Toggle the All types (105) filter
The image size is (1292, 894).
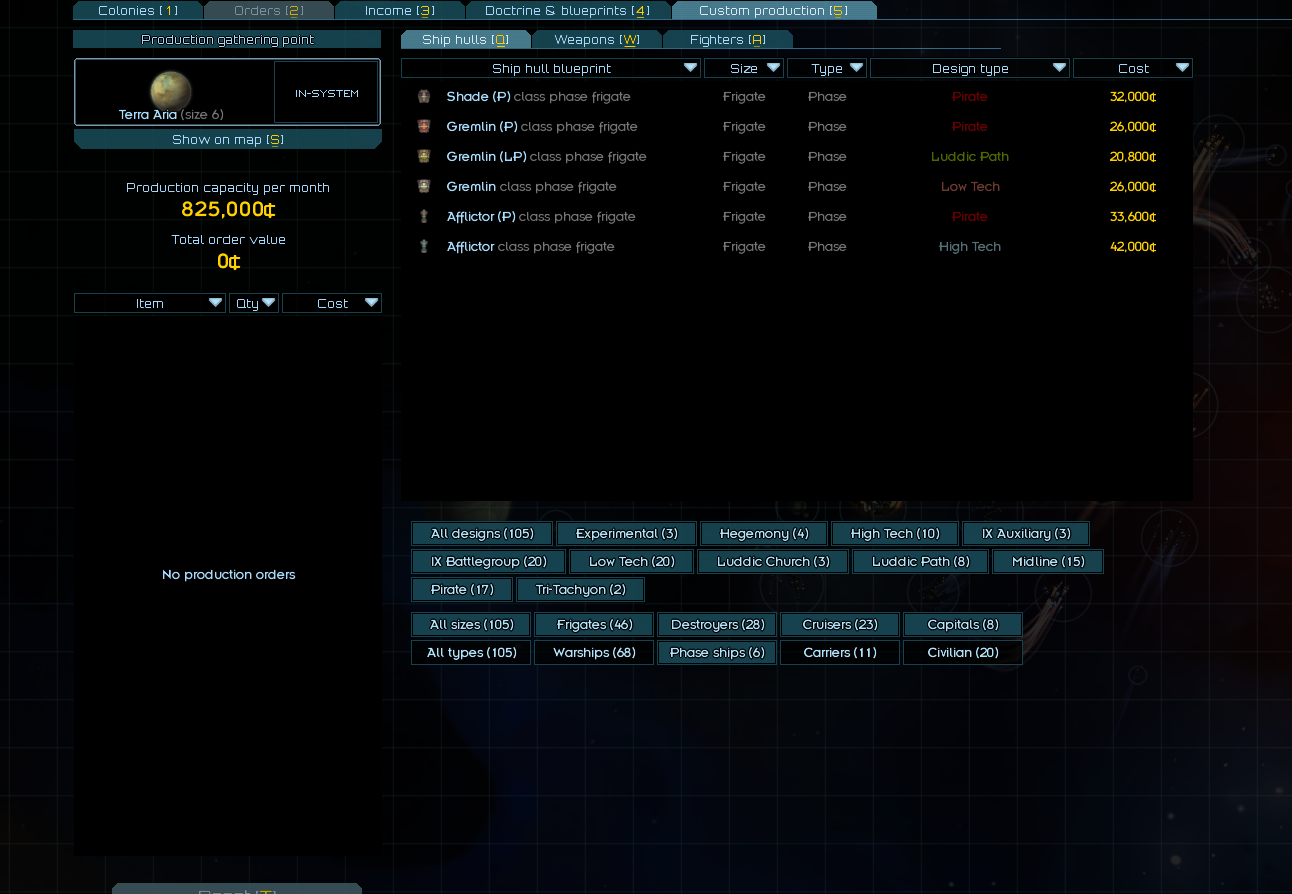[472, 653]
